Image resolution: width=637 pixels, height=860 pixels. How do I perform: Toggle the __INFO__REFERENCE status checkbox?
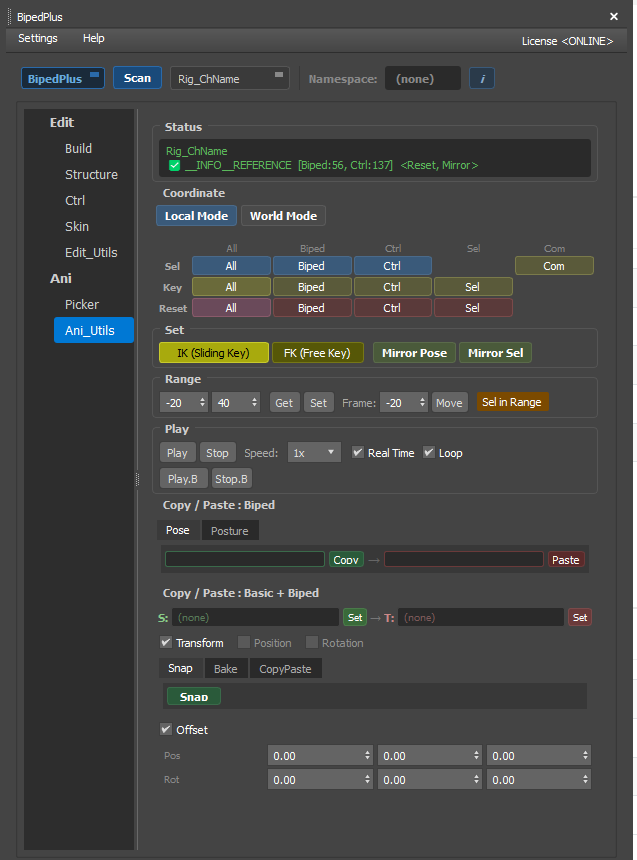click(x=174, y=165)
